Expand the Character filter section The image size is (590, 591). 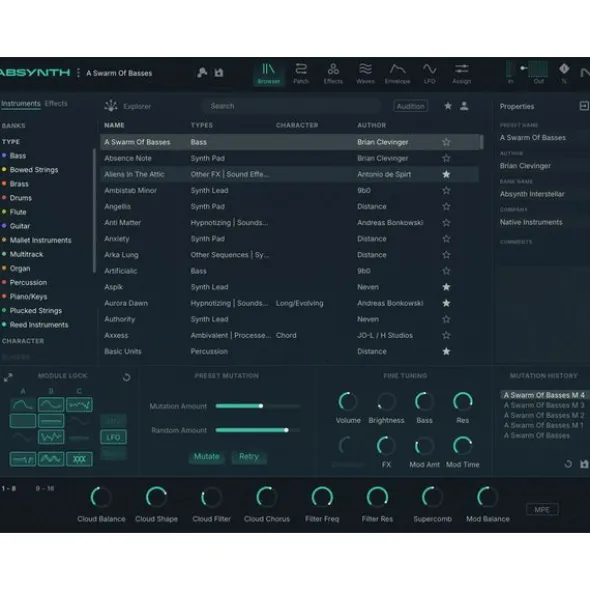click(x=23, y=341)
